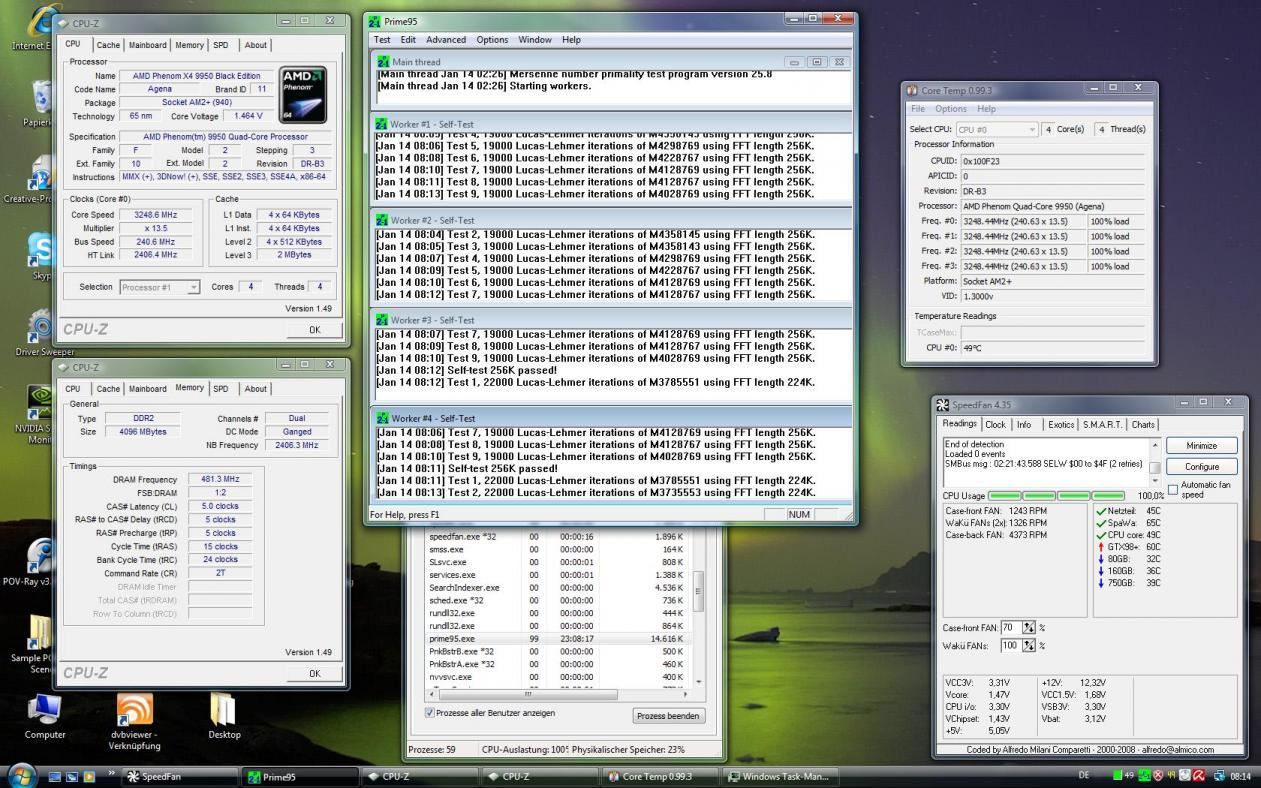Toggle Automatic fan speed checkbox in SpeedFan
Image resolution: width=1261 pixels, height=788 pixels.
pos(1173,489)
